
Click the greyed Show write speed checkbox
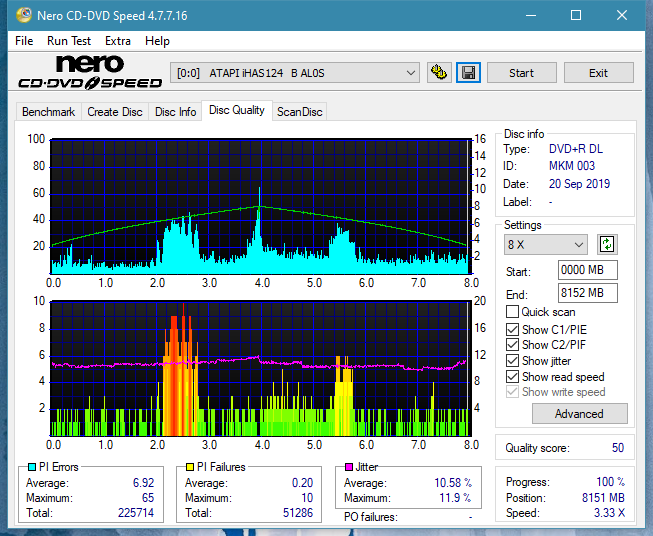click(x=512, y=392)
